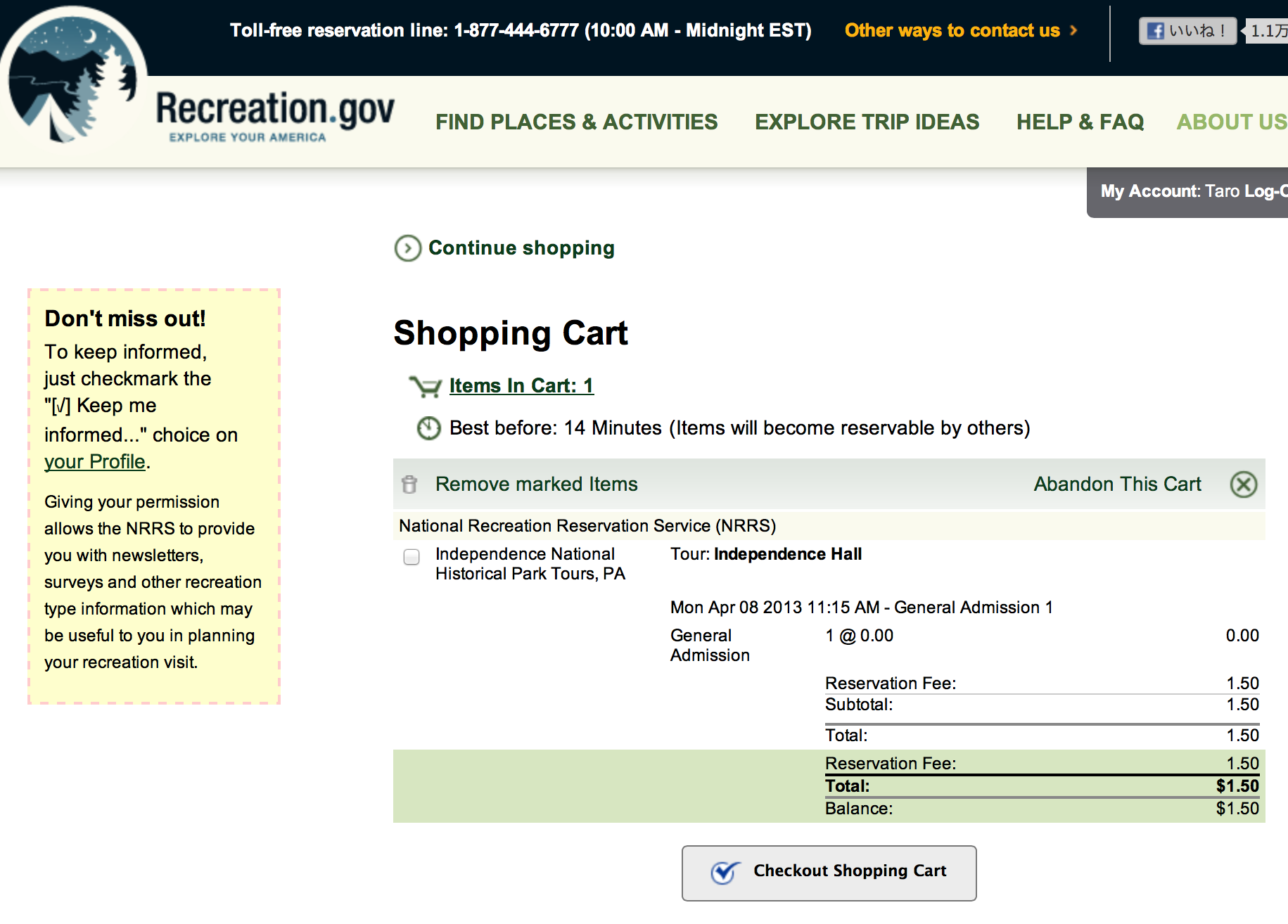Click the Checkout Shopping Cart button
The width and height of the screenshot is (1288, 924).
tap(829, 873)
